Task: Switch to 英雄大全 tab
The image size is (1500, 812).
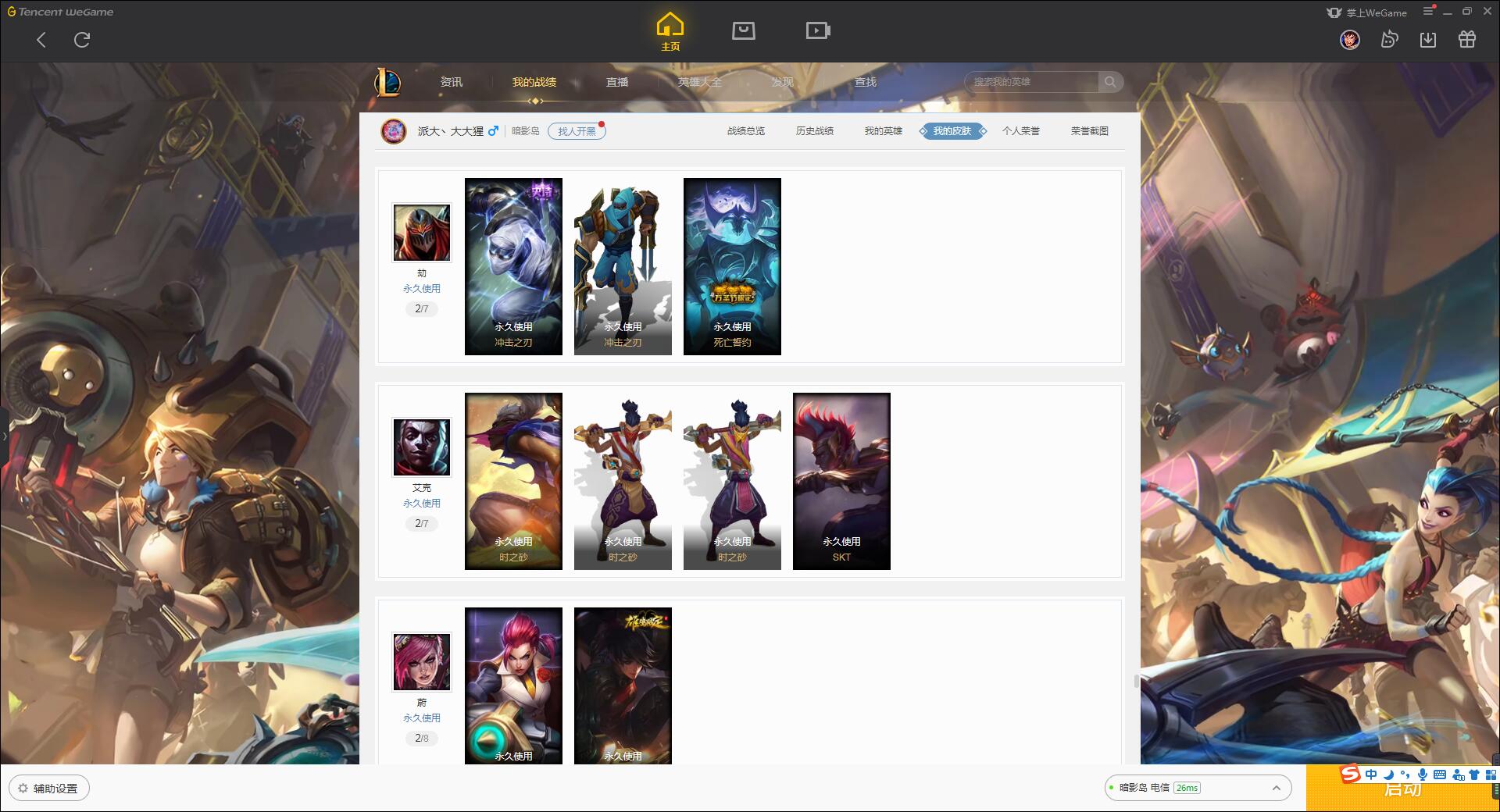Action: coord(700,82)
